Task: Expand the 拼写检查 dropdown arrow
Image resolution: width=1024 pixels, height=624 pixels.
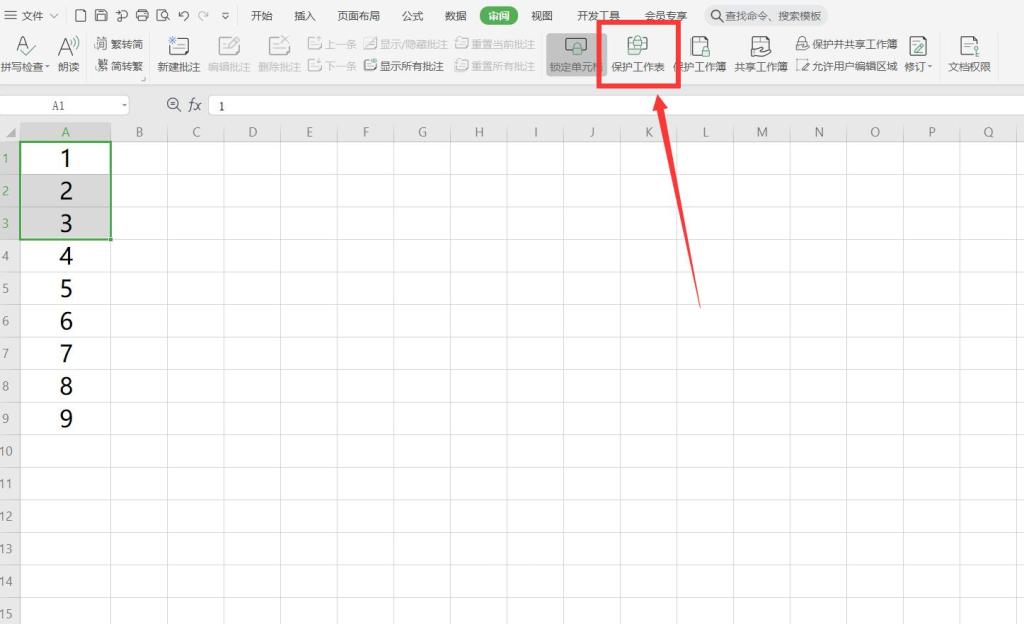Action: [48, 67]
